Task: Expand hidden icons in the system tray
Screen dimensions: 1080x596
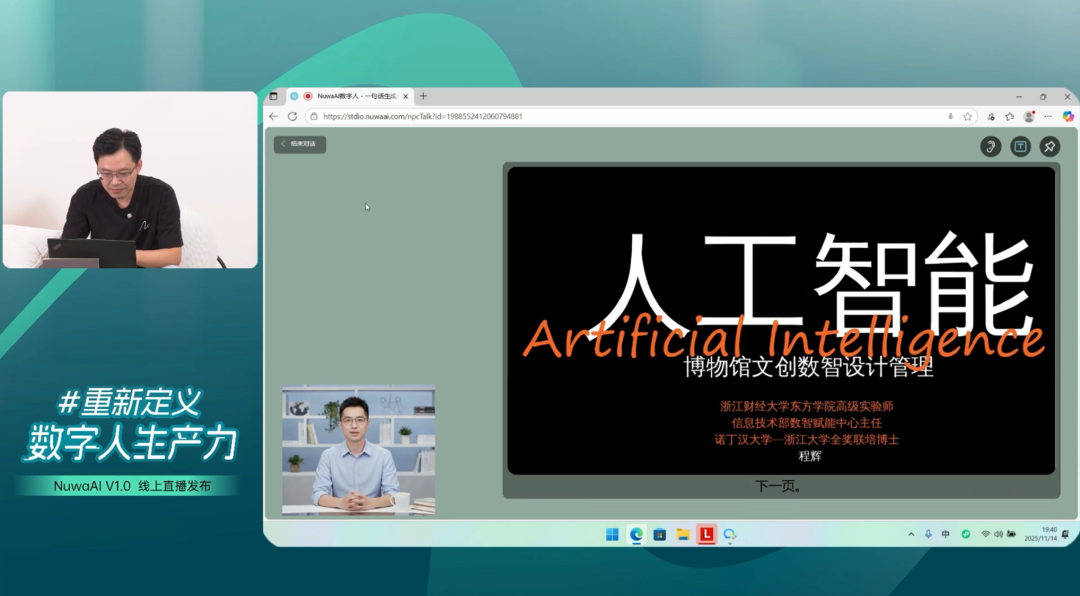Action: [911, 534]
